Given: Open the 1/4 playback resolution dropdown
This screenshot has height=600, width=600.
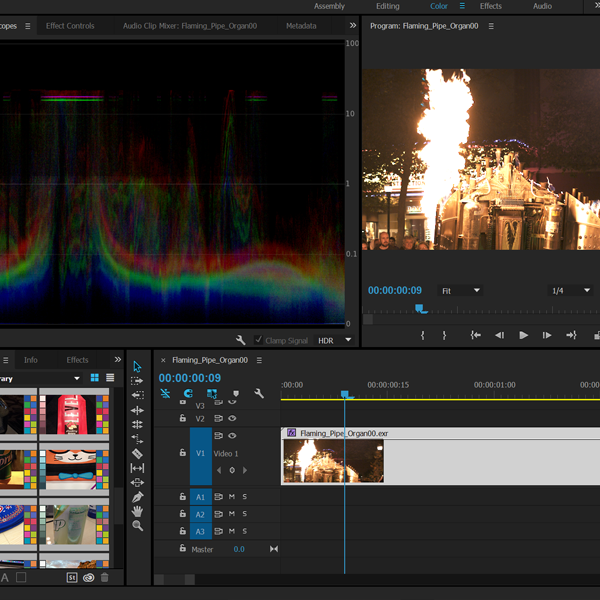Looking at the screenshot, I should coord(571,290).
